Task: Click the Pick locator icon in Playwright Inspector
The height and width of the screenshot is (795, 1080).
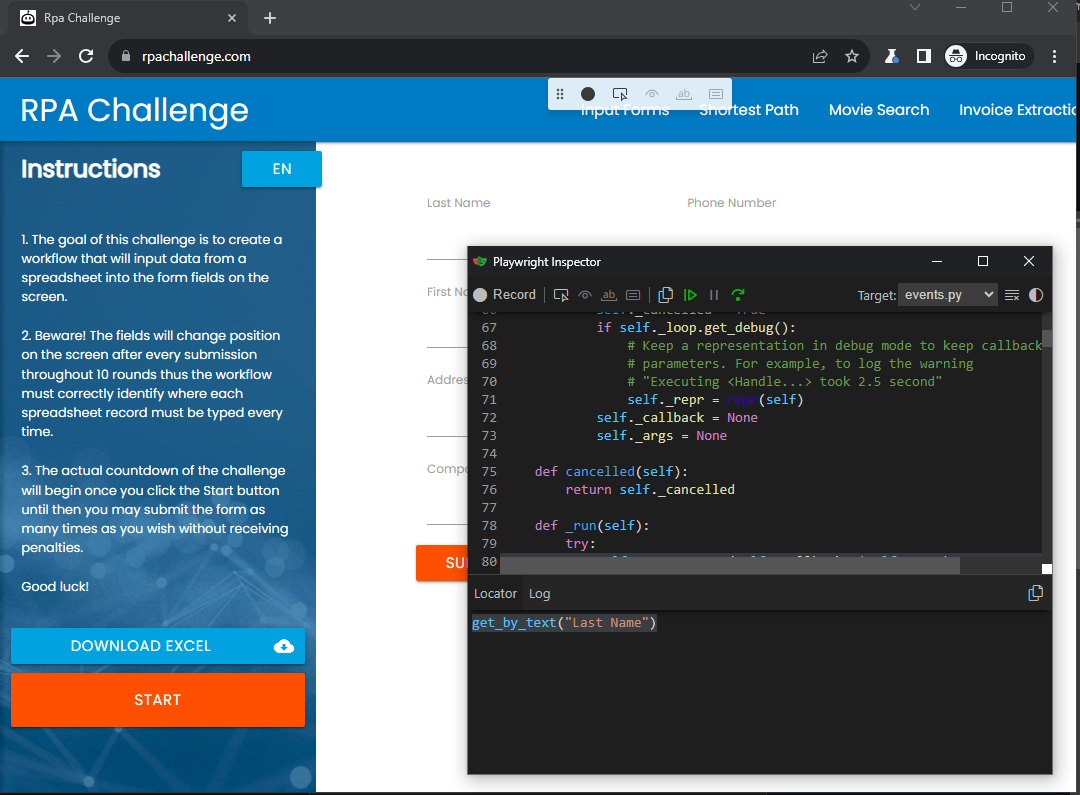Action: tap(561, 295)
